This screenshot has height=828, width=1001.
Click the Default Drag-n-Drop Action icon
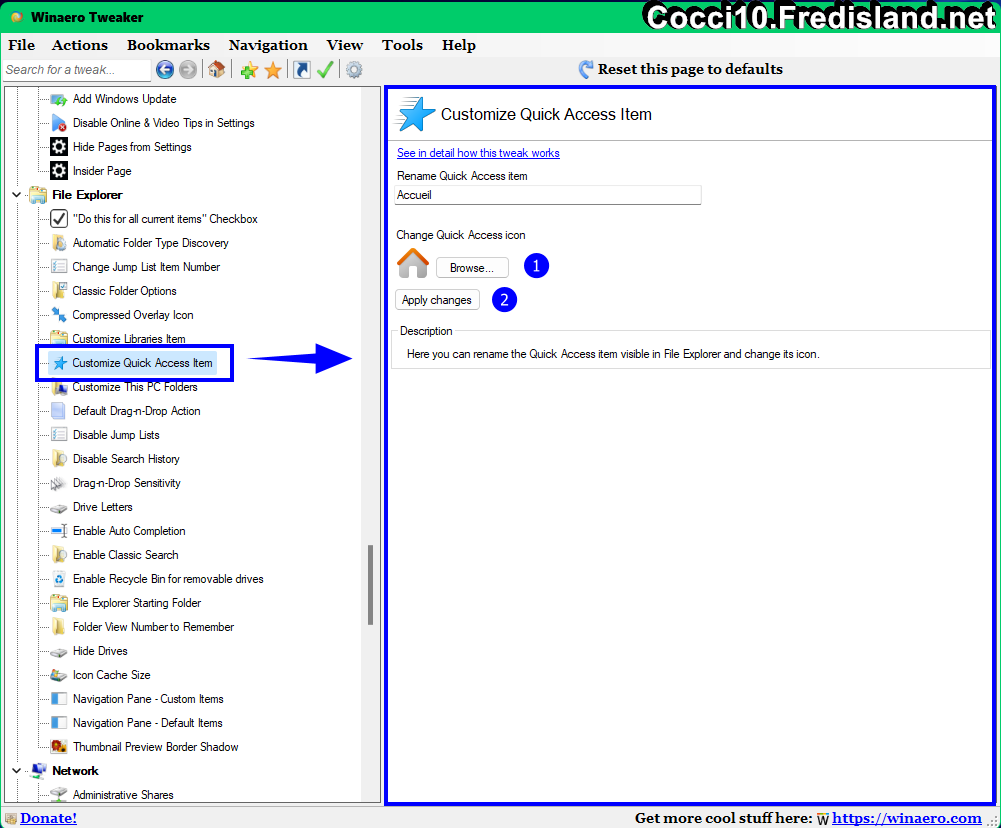[59, 411]
